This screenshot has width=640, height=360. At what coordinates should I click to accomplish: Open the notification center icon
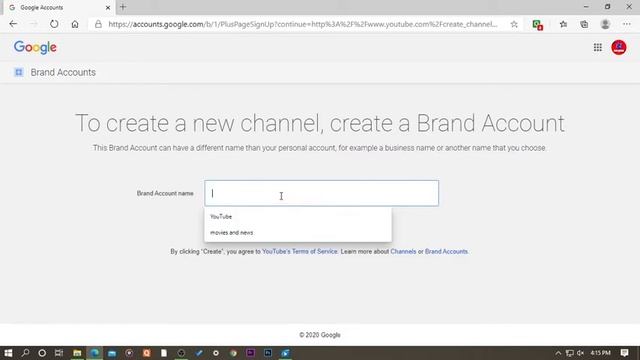click(624, 353)
